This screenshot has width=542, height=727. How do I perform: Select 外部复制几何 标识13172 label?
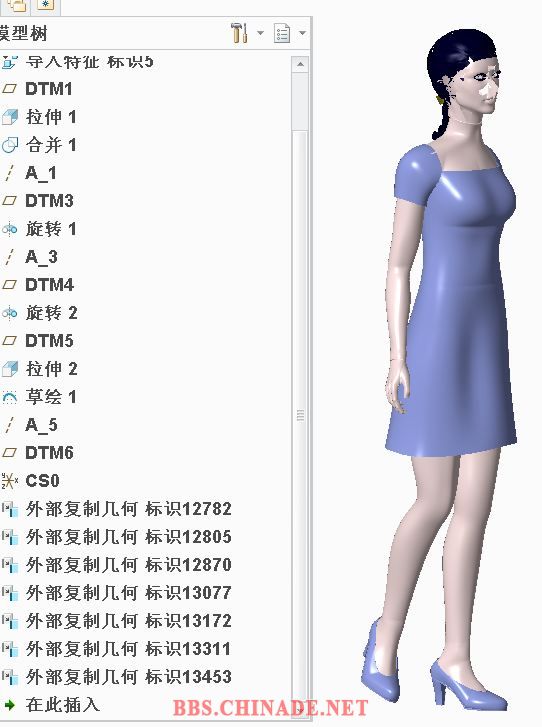(128, 621)
